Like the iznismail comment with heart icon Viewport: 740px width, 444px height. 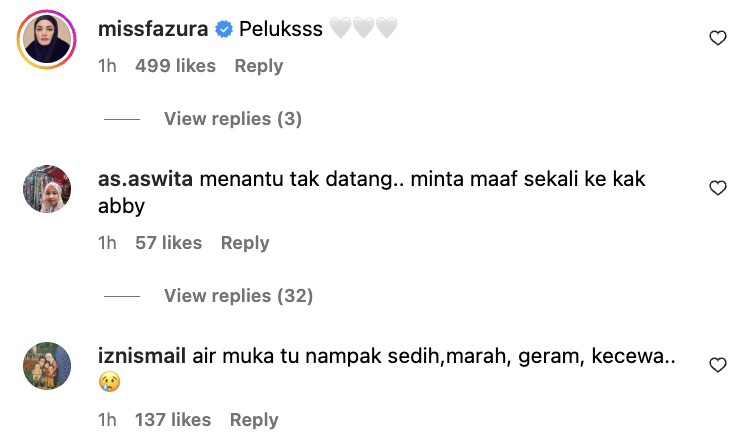(x=716, y=365)
